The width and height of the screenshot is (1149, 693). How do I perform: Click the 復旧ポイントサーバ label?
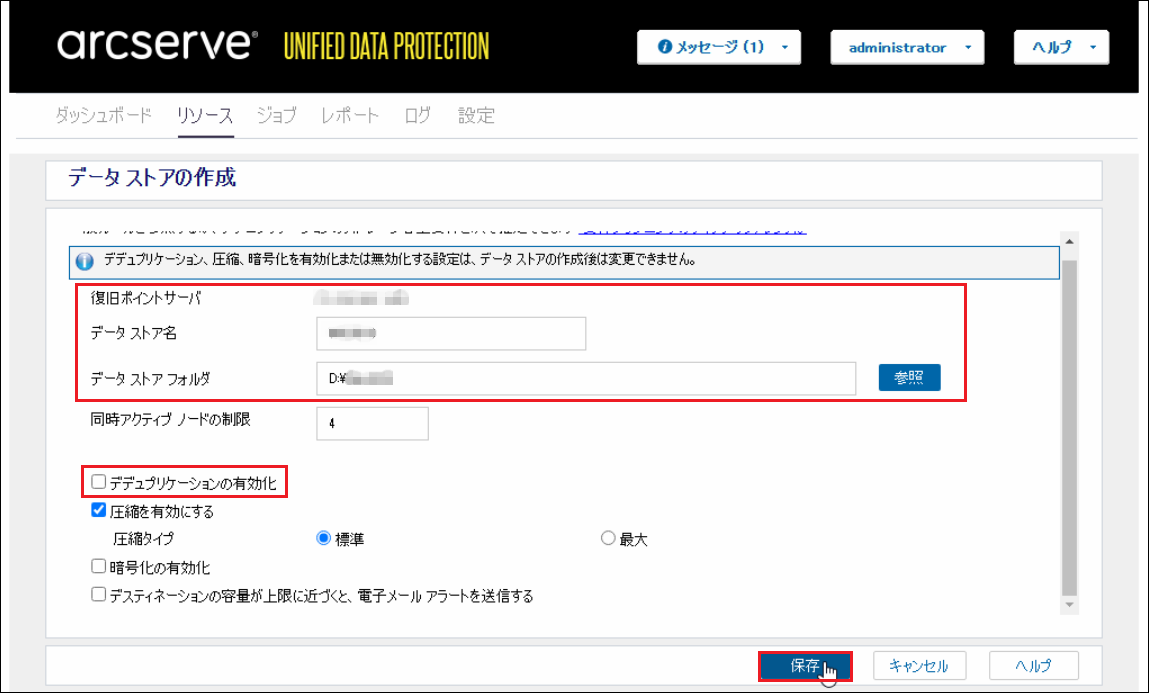pos(146,298)
